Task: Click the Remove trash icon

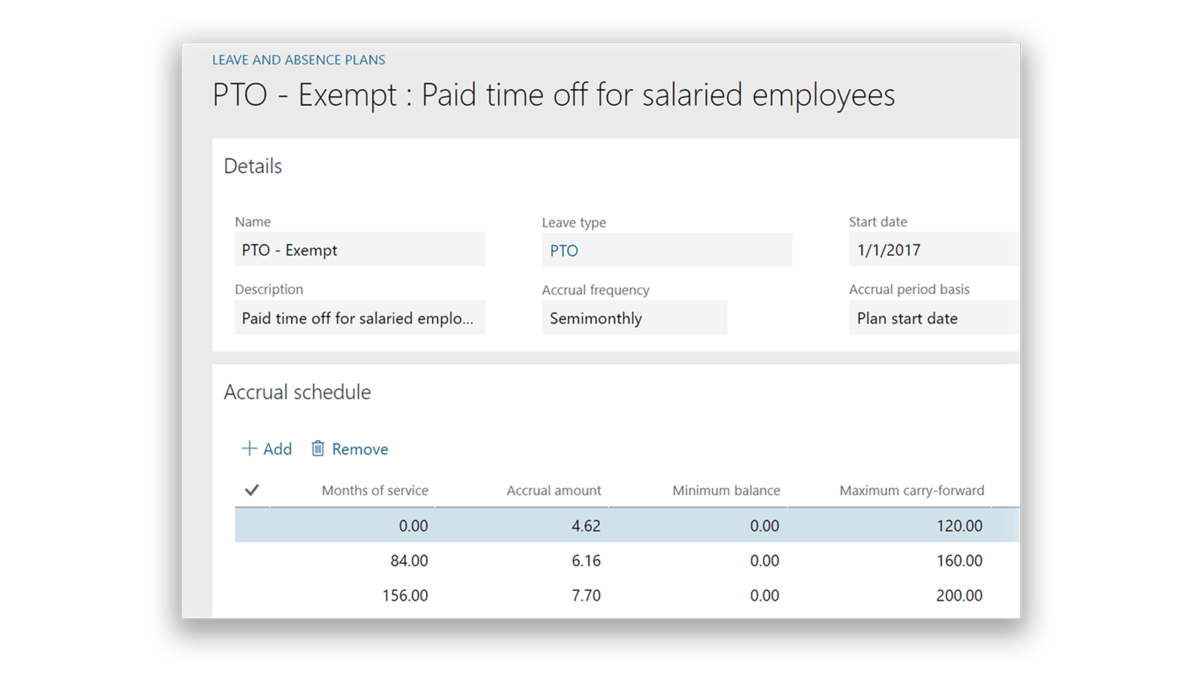Action: pyautogui.click(x=348, y=448)
